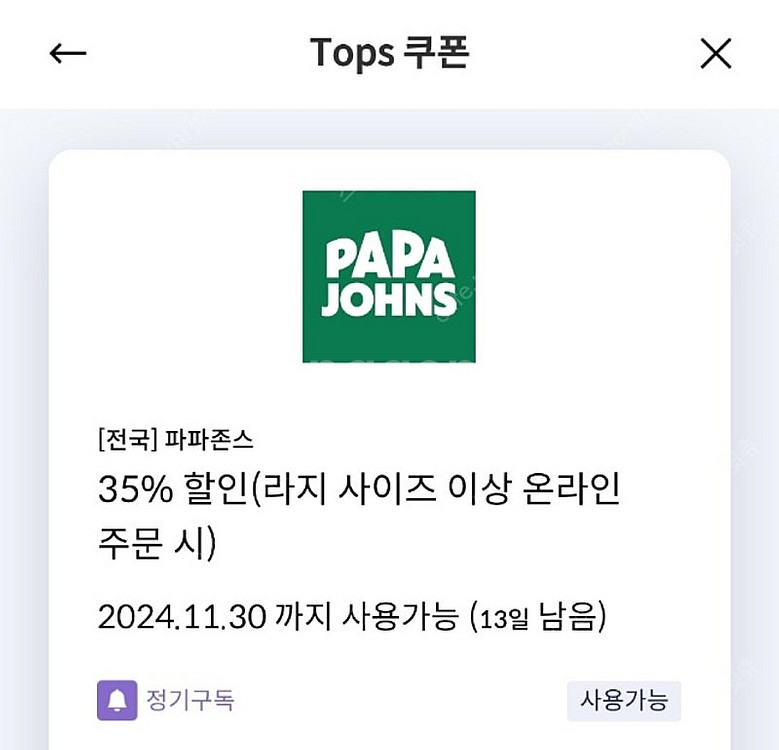Click the 정기구독 label
The width and height of the screenshot is (779, 750).
click(190, 700)
